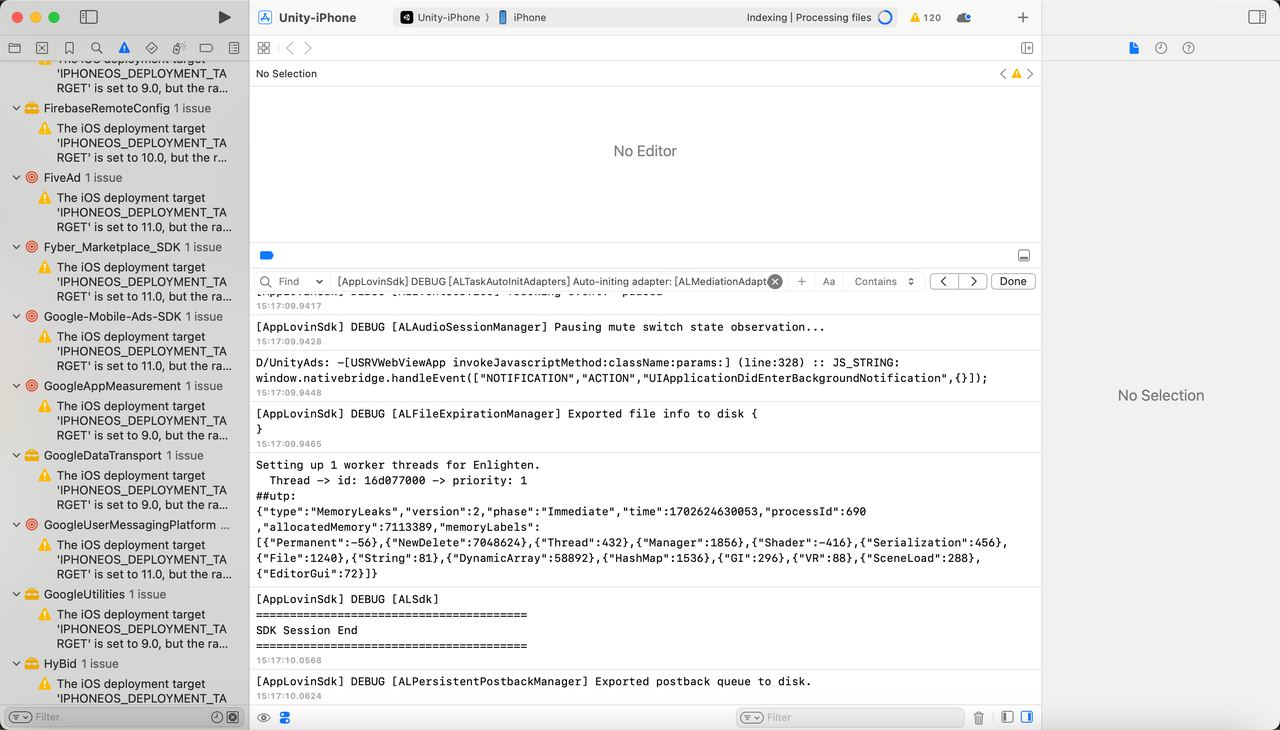Add a new editor tab with plus
1280x730 pixels.
tap(1023, 17)
